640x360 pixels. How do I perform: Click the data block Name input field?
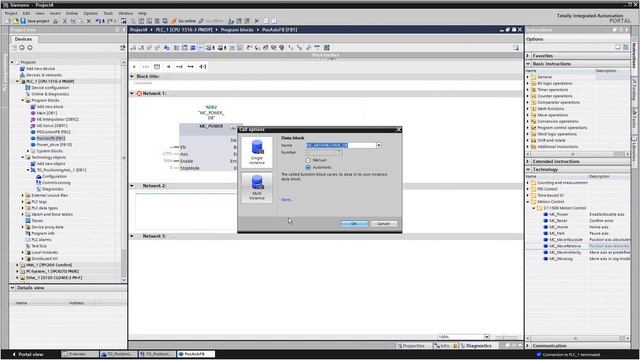point(341,145)
